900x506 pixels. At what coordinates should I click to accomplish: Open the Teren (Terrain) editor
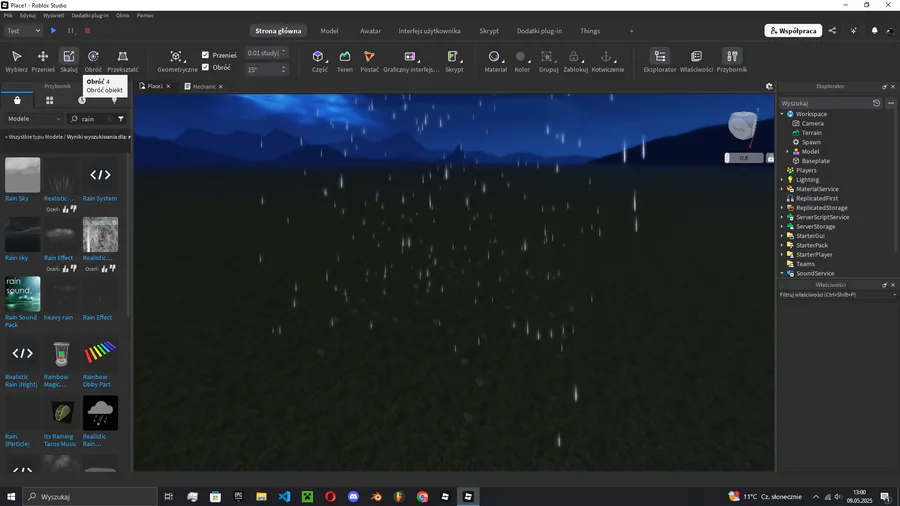(344, 60)
